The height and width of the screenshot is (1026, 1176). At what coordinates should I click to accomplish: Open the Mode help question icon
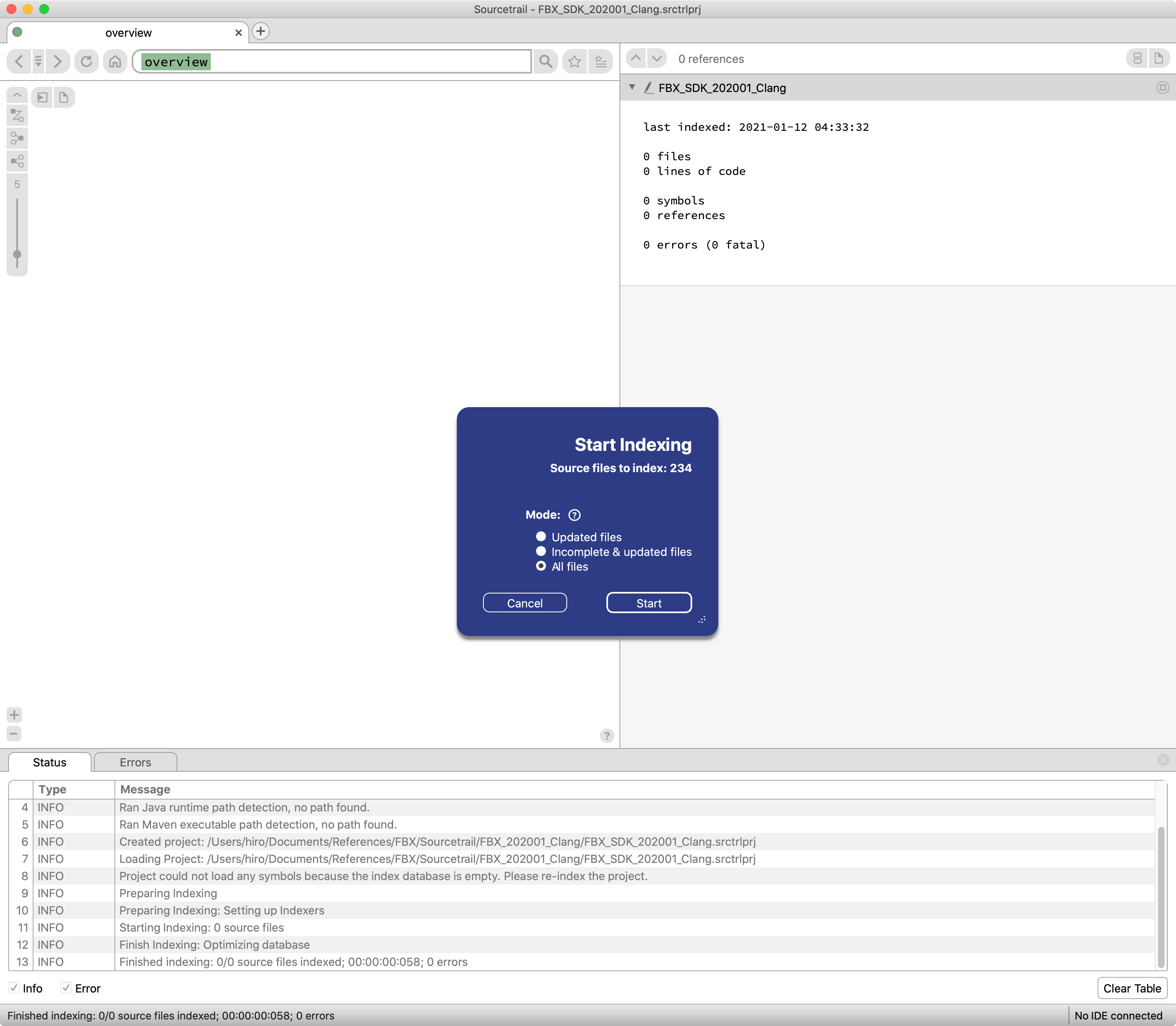click(574, 515)
